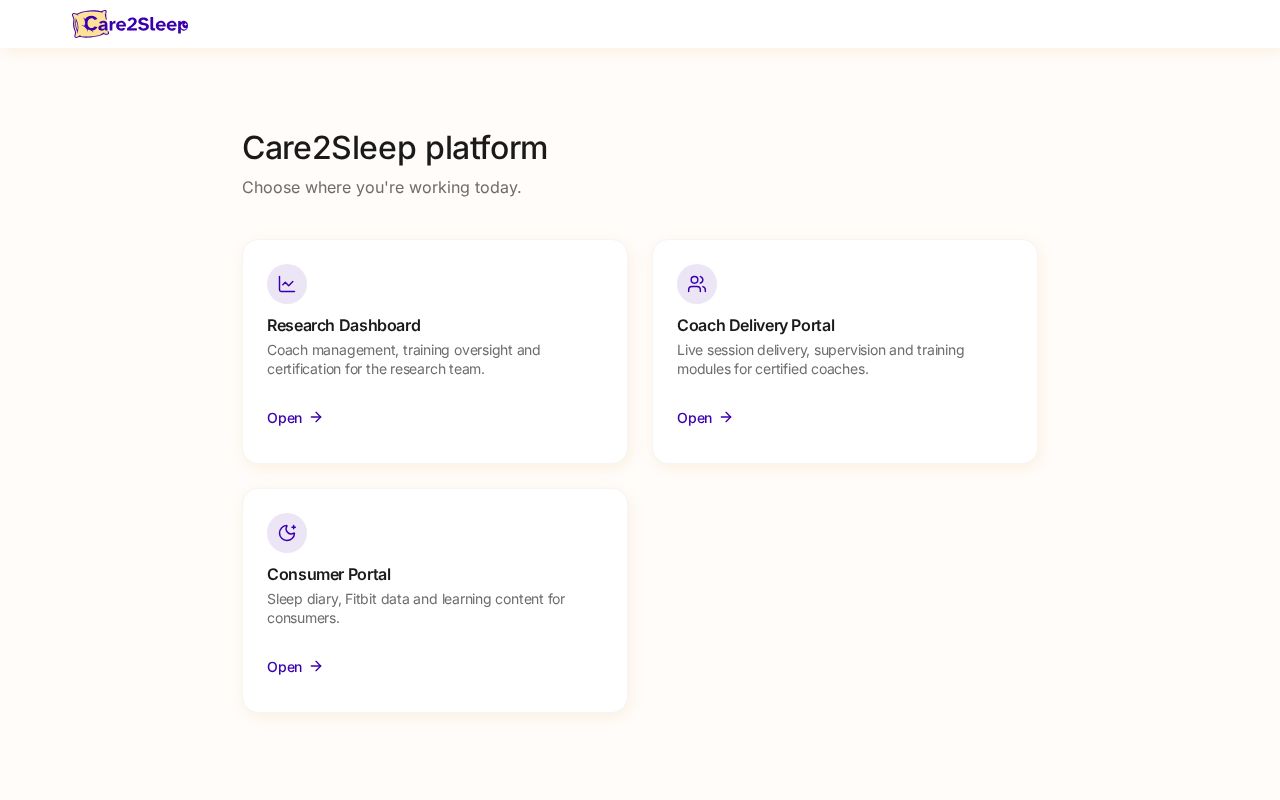Select the Coach Delivery Portal card title

coord(756,325)
